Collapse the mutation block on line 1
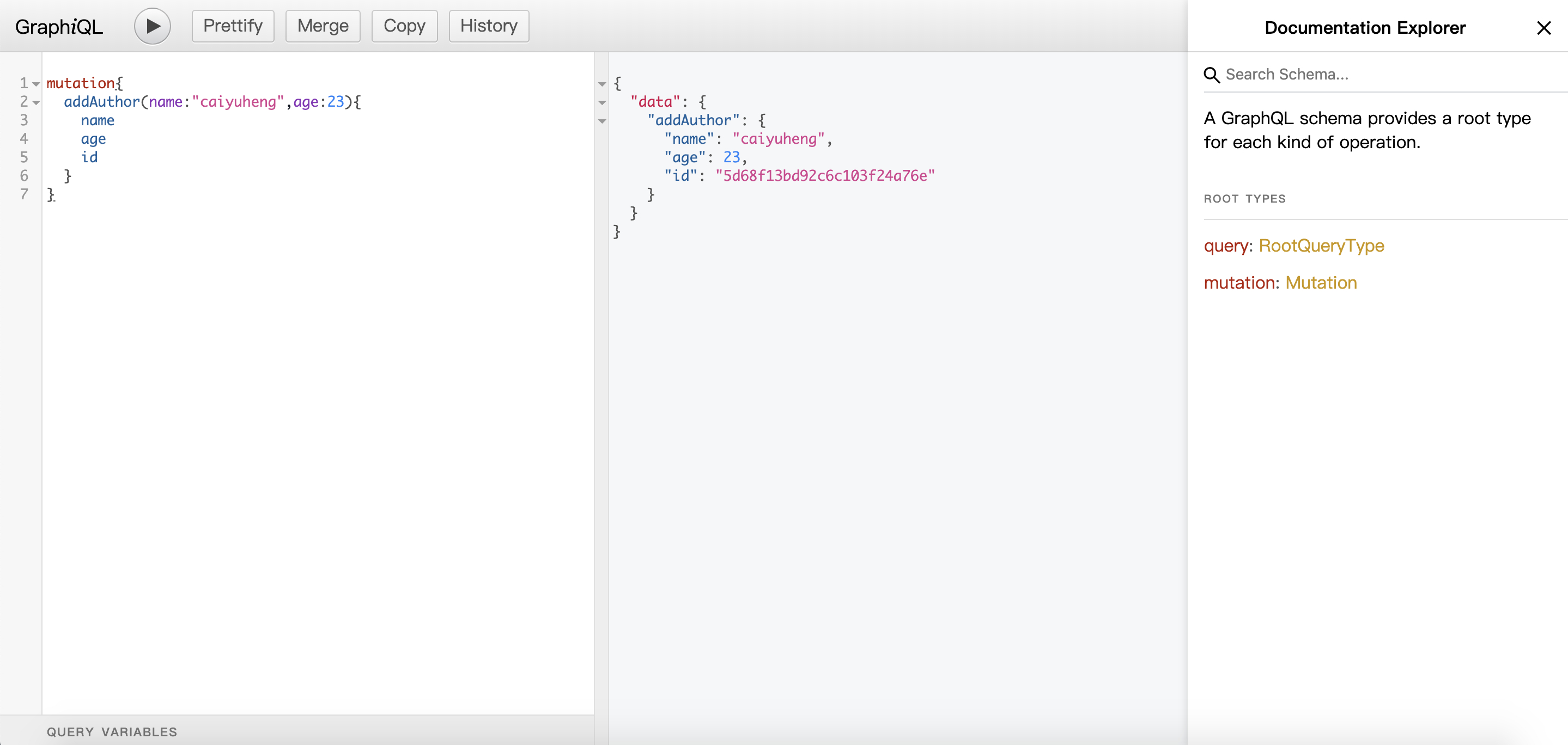This screenshot has width=1568, height=745. pyautogui.click(x=37, y=84)
